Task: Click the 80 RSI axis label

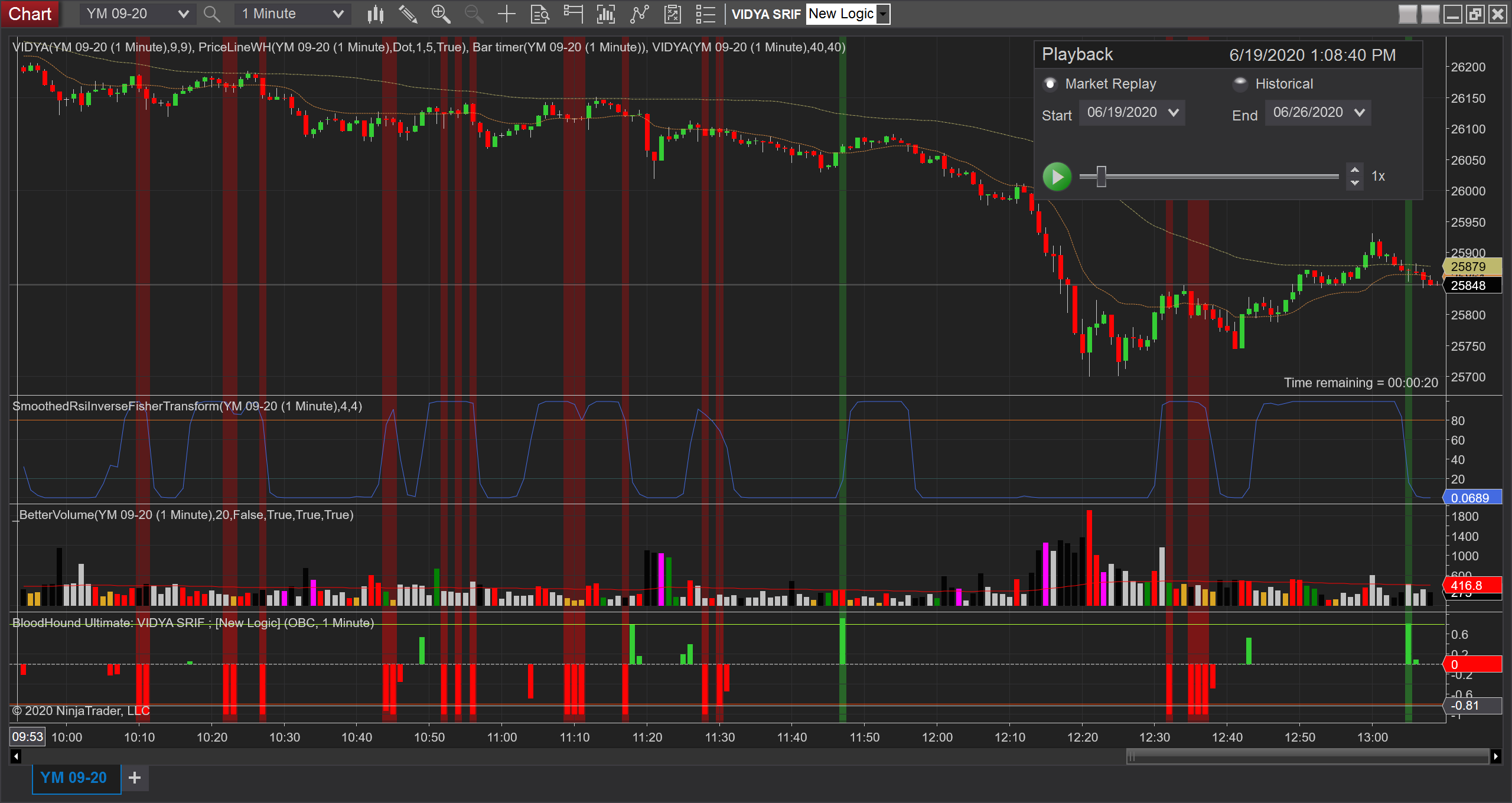Action: click(1458, 421)
